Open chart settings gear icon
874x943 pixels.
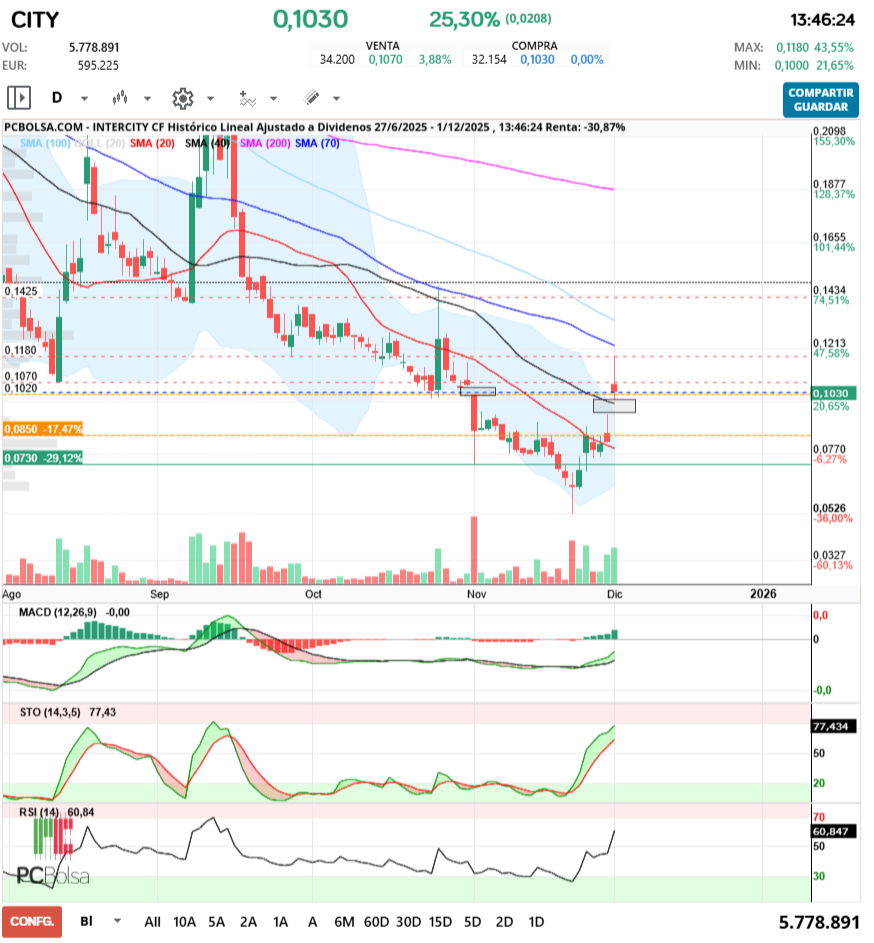click(182, 98)
